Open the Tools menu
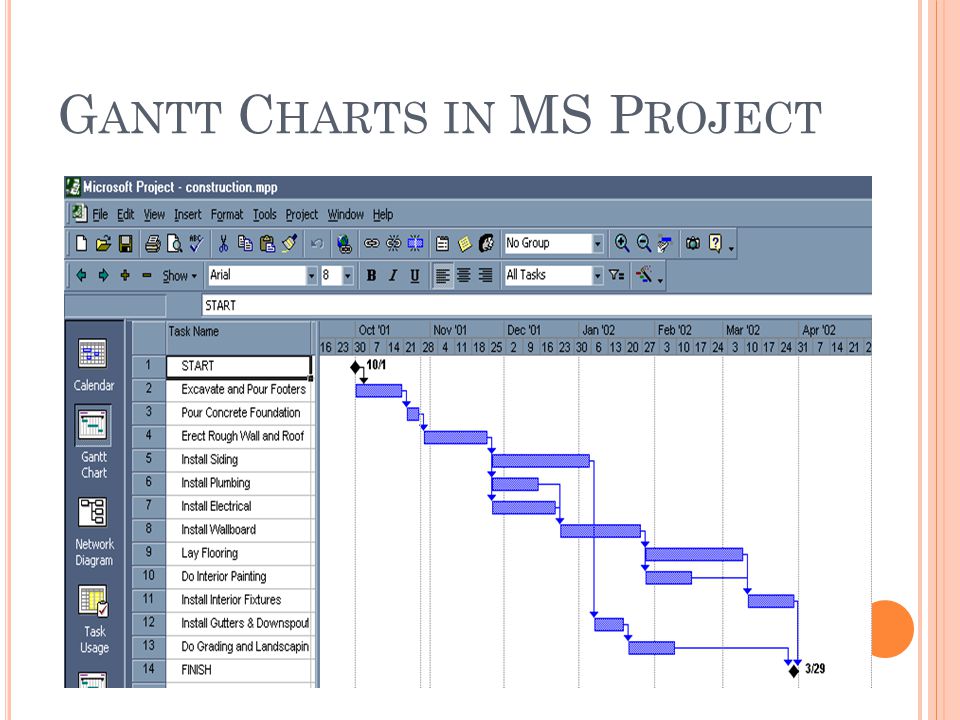 264,214
